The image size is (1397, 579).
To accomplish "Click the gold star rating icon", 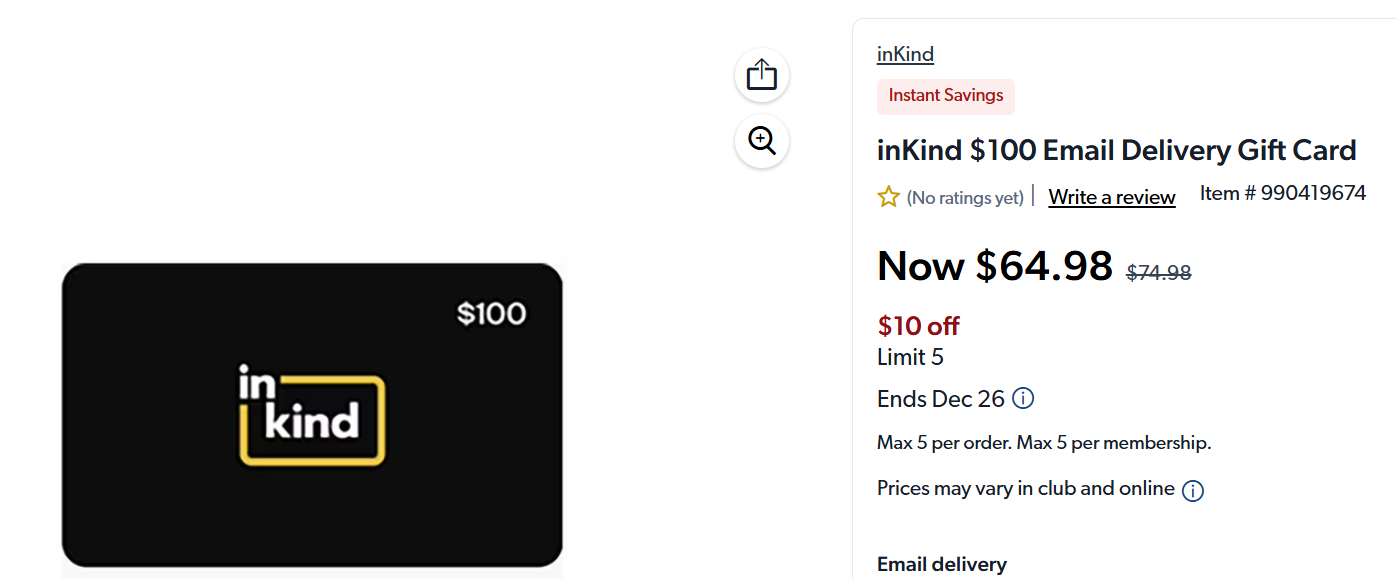I will (888, 197).
